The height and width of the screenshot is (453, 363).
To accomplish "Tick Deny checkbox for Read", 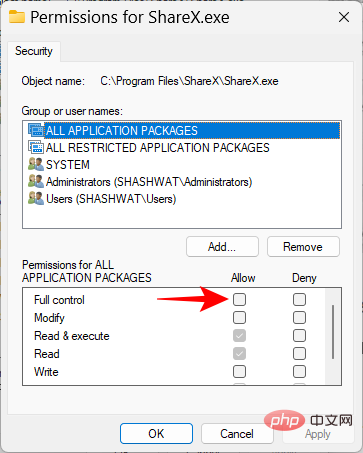I will coord(299,353).
